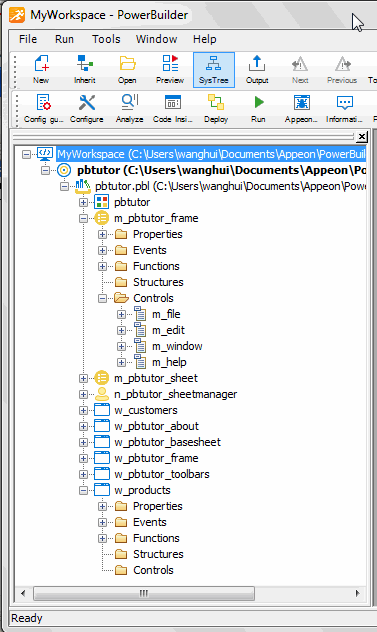Image resolution: width=377 pixels, height=632 pixels.
Task: Open the Tools menu
Action: click(106, 39)
